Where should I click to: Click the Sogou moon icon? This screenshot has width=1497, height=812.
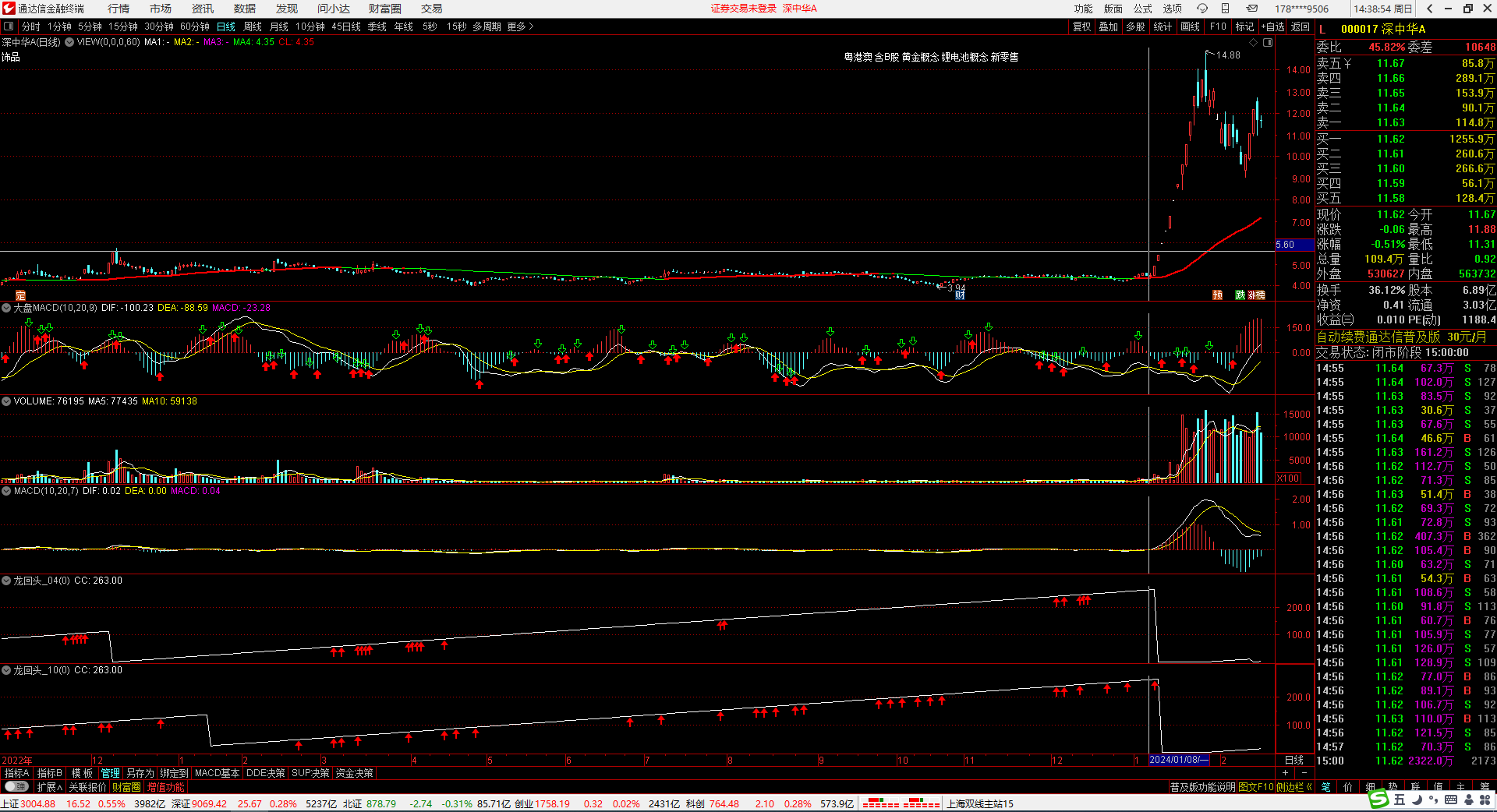click(1417, 800)
